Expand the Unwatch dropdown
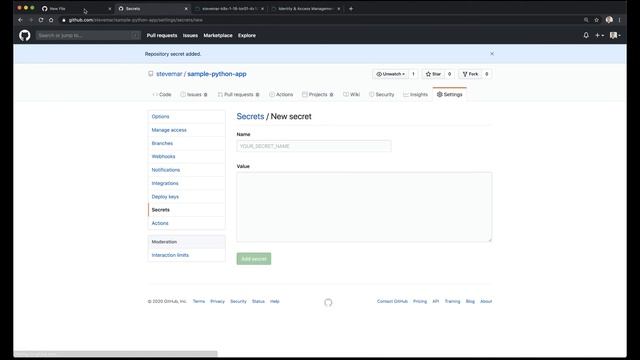 [x=391, y=74]
